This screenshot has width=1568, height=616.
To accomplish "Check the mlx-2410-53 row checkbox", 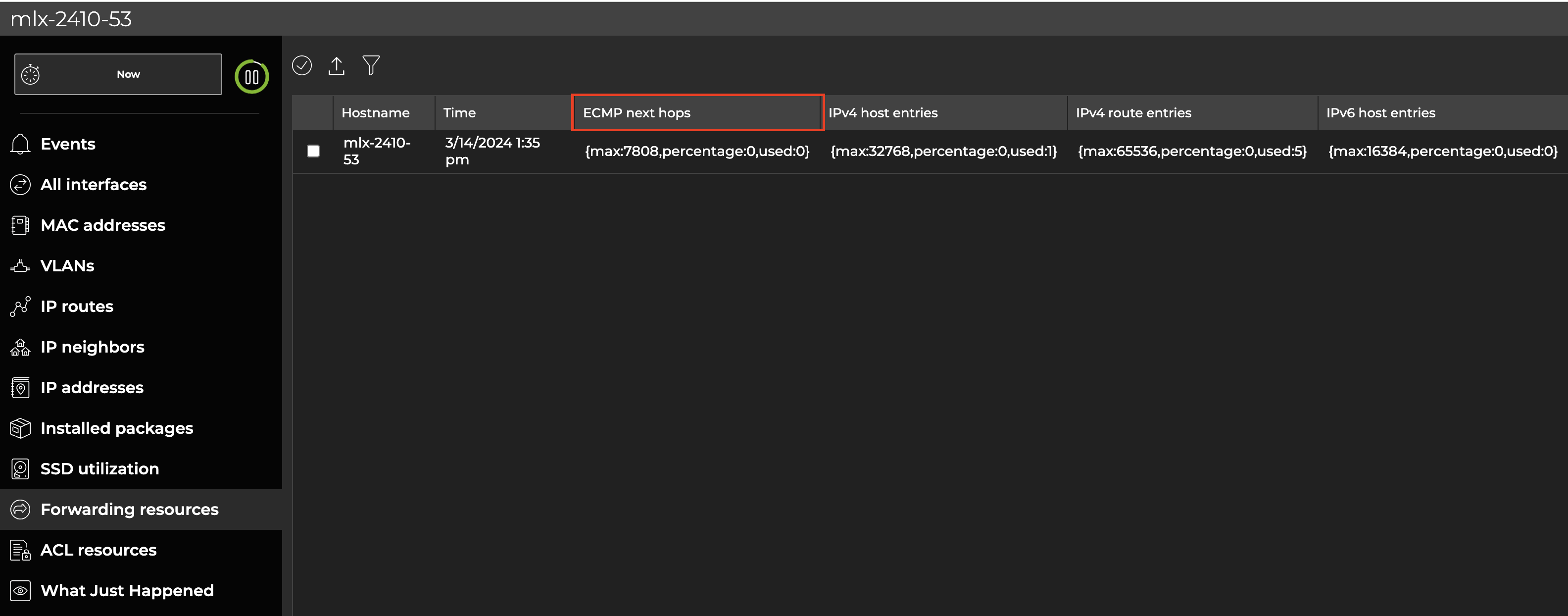I will pos(313,151).
